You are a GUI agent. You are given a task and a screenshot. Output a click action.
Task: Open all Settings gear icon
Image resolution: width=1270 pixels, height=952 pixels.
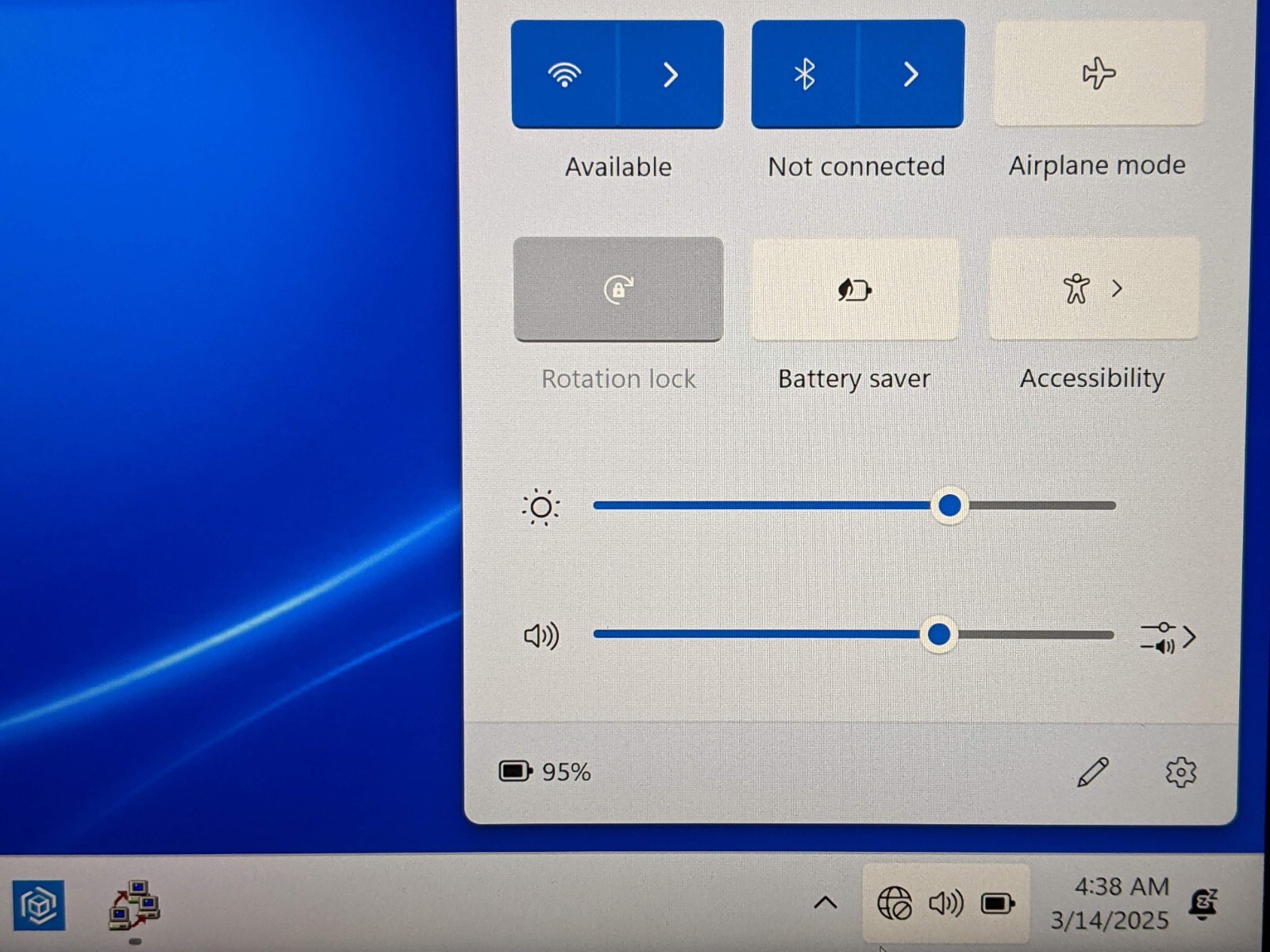1181,772
